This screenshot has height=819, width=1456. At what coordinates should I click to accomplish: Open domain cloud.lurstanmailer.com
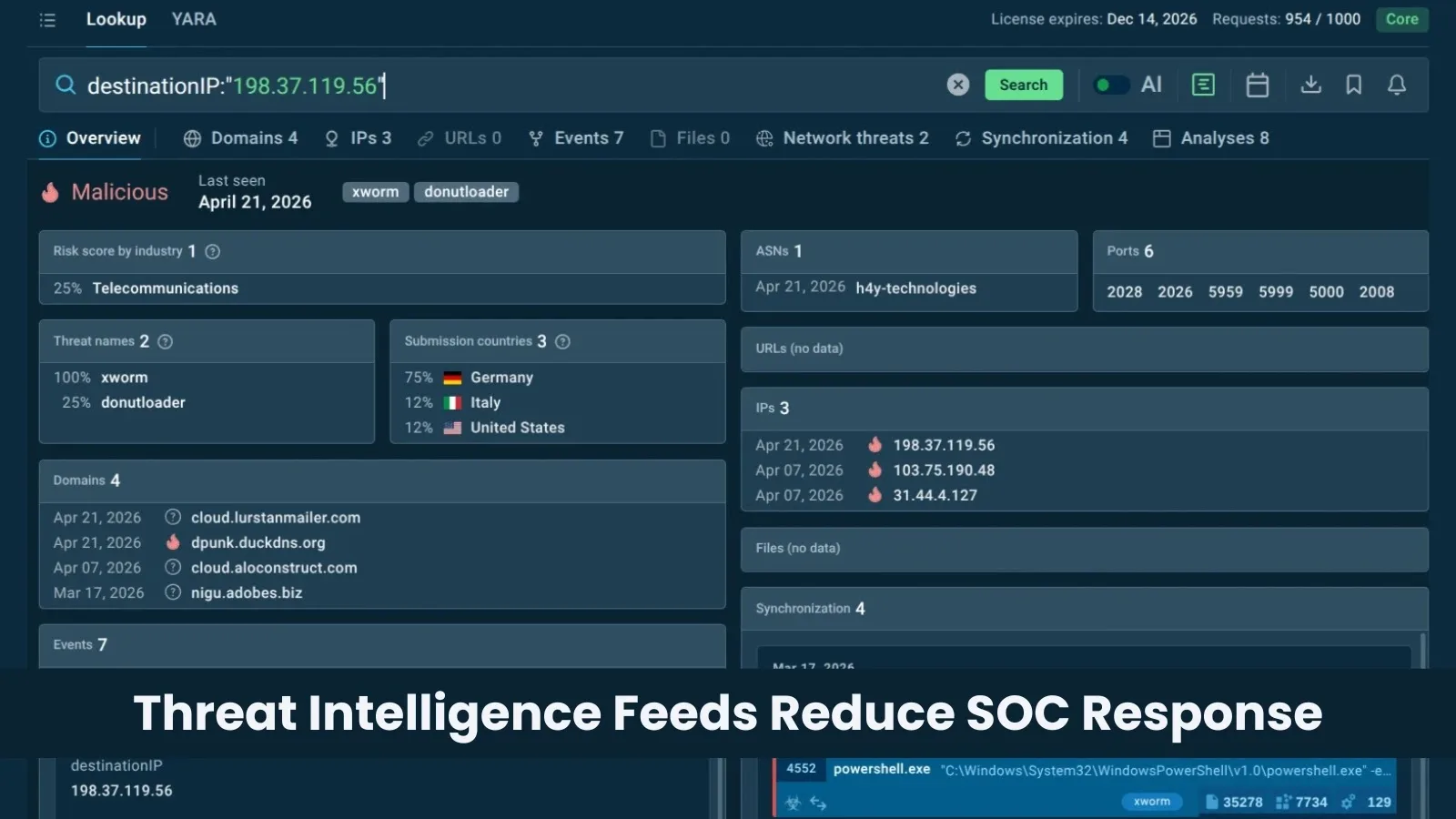click(276, 518)
